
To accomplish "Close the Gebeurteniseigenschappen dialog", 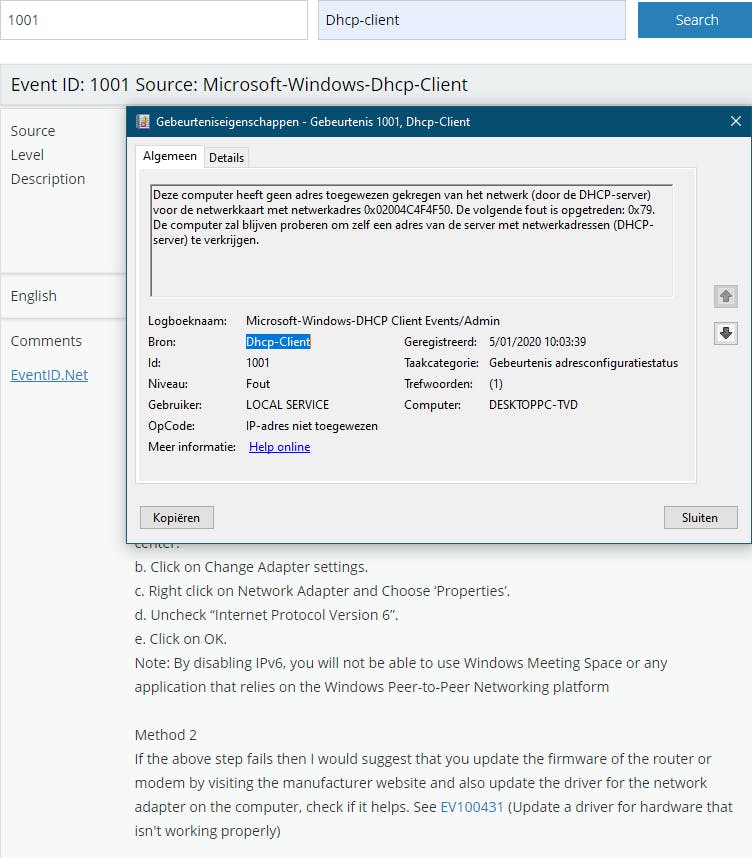I will pos(736,121).
